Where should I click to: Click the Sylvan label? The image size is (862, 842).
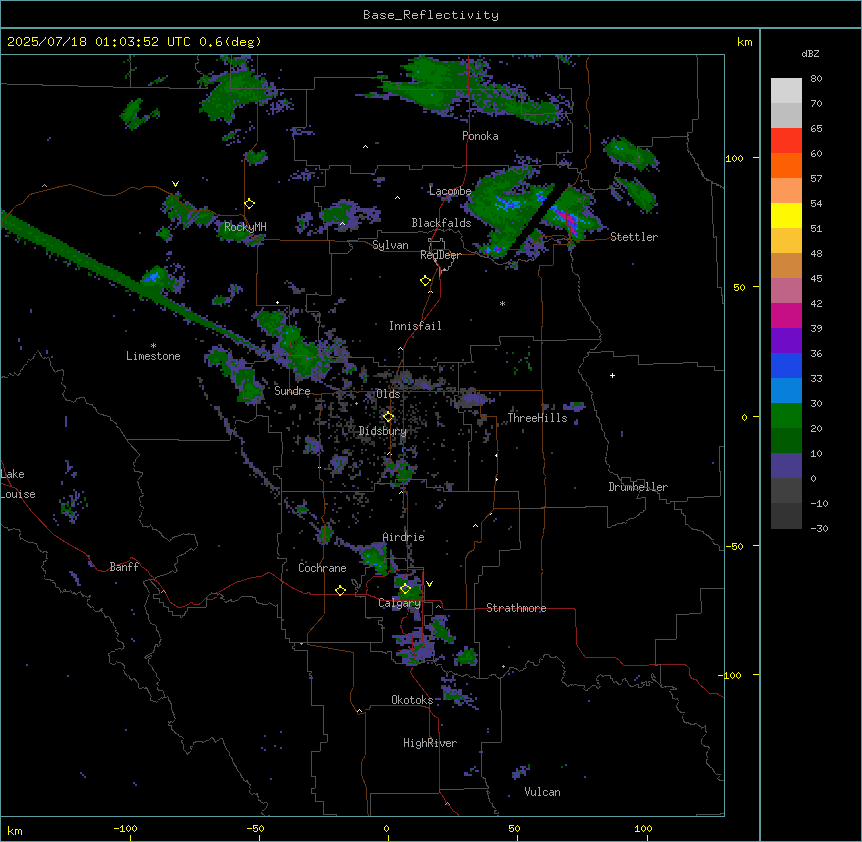click(390, 245)
